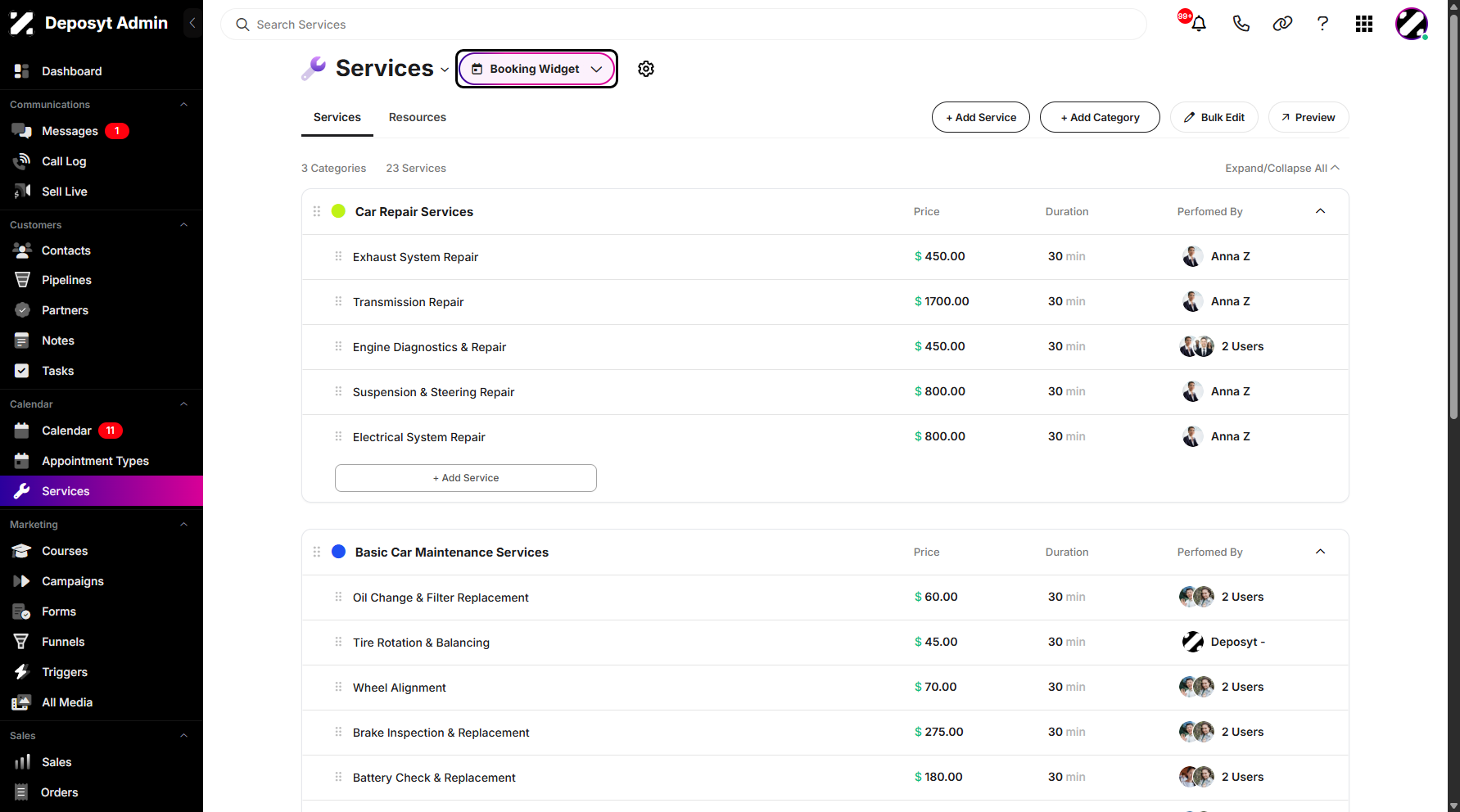Click the top + Add Service button

[x=981, y=117]
